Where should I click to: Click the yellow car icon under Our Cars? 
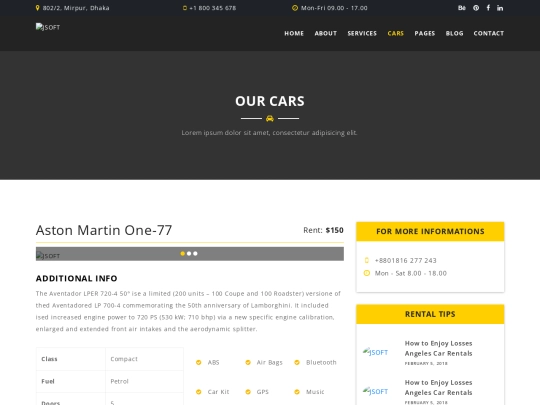coord(270,118)
